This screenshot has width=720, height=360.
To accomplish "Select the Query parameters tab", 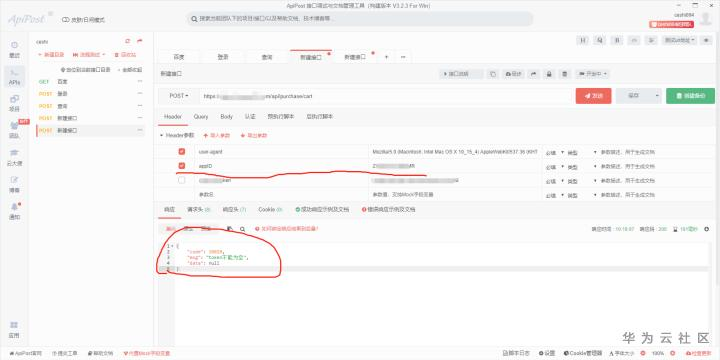I will click(201, 117).
